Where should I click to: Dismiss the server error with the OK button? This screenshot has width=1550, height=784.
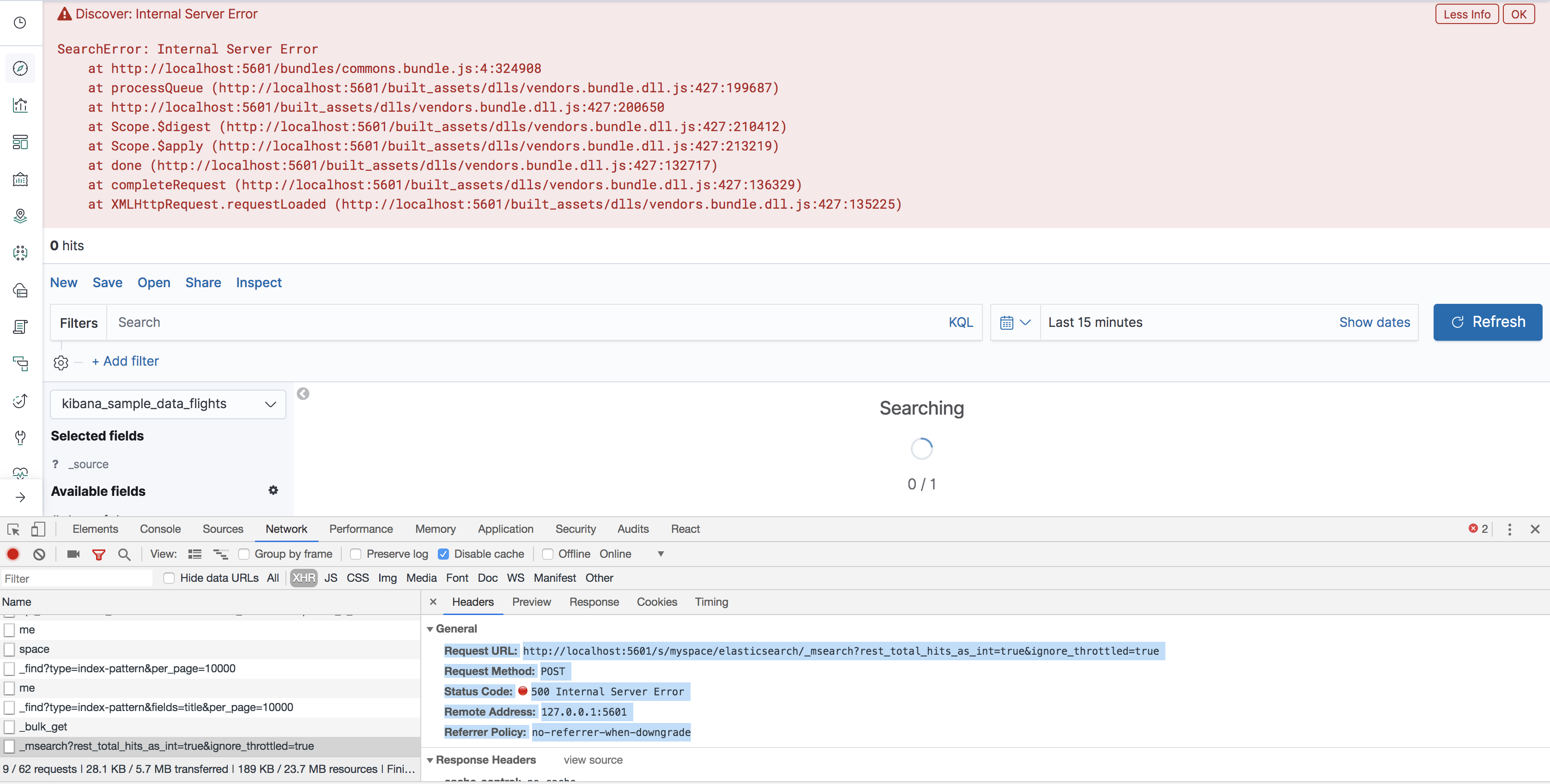tap(1519, 14)
